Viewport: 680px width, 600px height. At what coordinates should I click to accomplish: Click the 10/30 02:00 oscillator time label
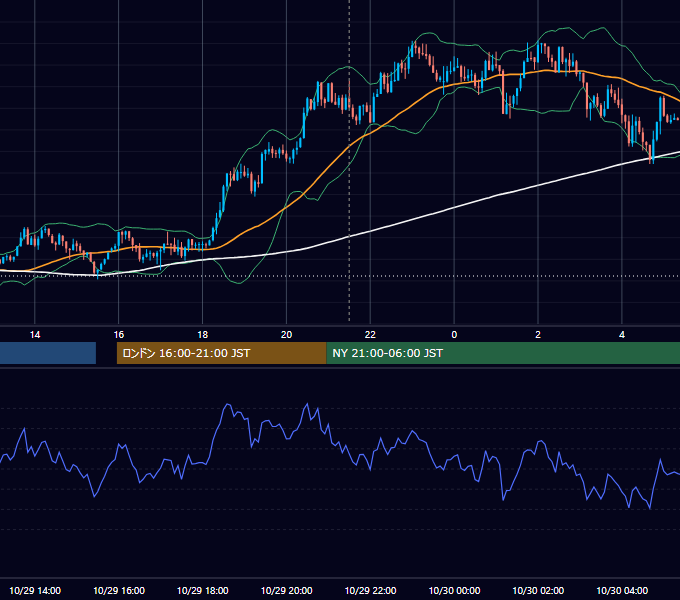pyautogui.click(x=538, y=590)
